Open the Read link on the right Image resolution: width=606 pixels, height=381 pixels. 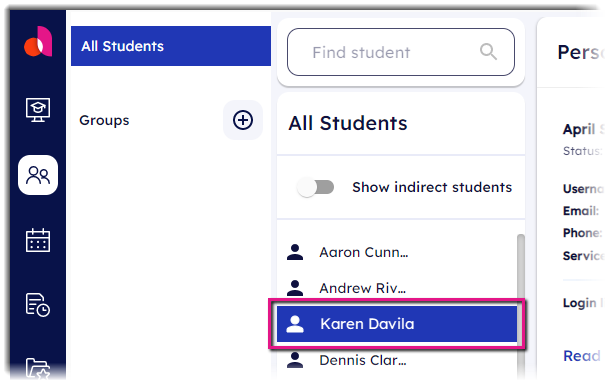point(582,356)
